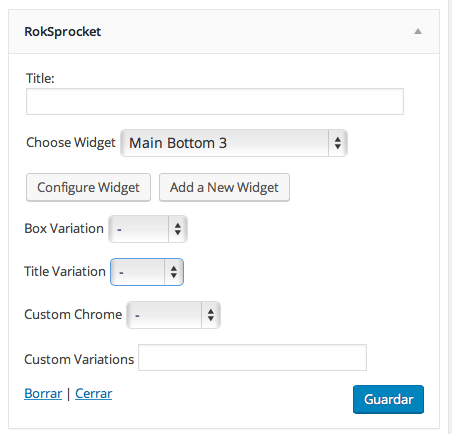Click the Title: label above the input
This screenshot has width=452, height=434.
click(x=40, y=79)
